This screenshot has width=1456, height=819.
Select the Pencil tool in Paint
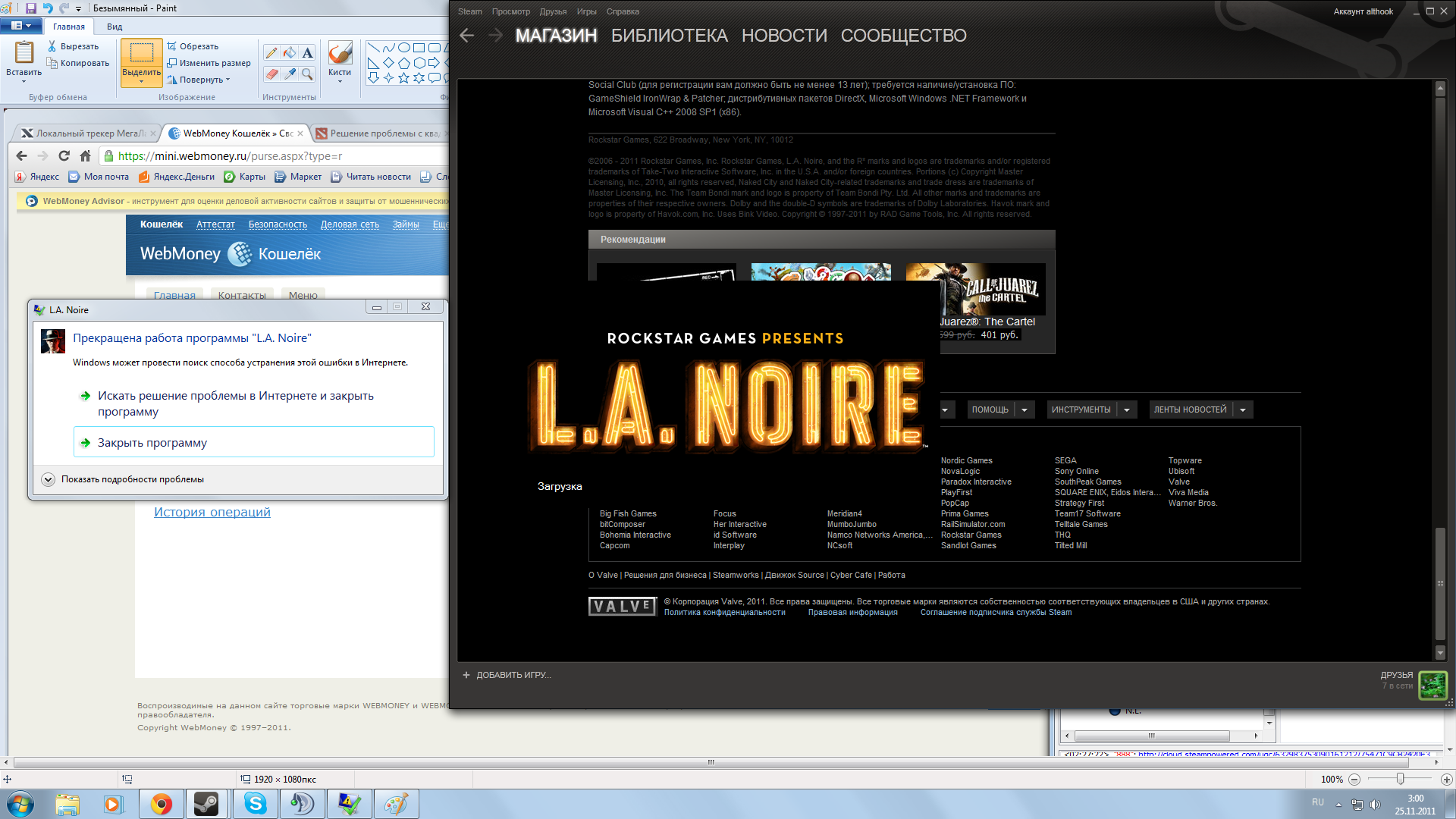(x=271, y=53)
